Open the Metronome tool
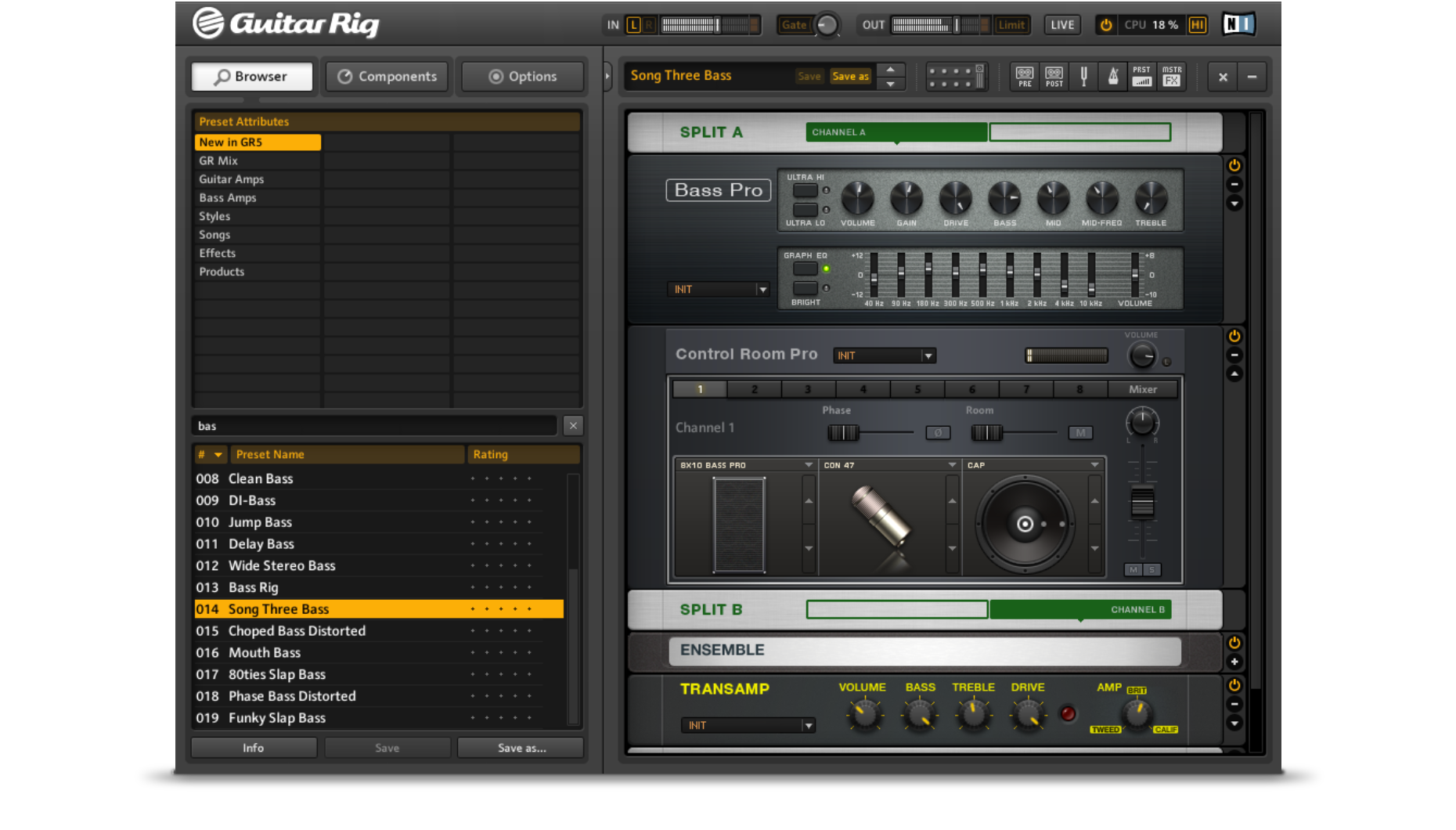The height and width of the screenshot is (830, 1456). (x=1112, y=76)
